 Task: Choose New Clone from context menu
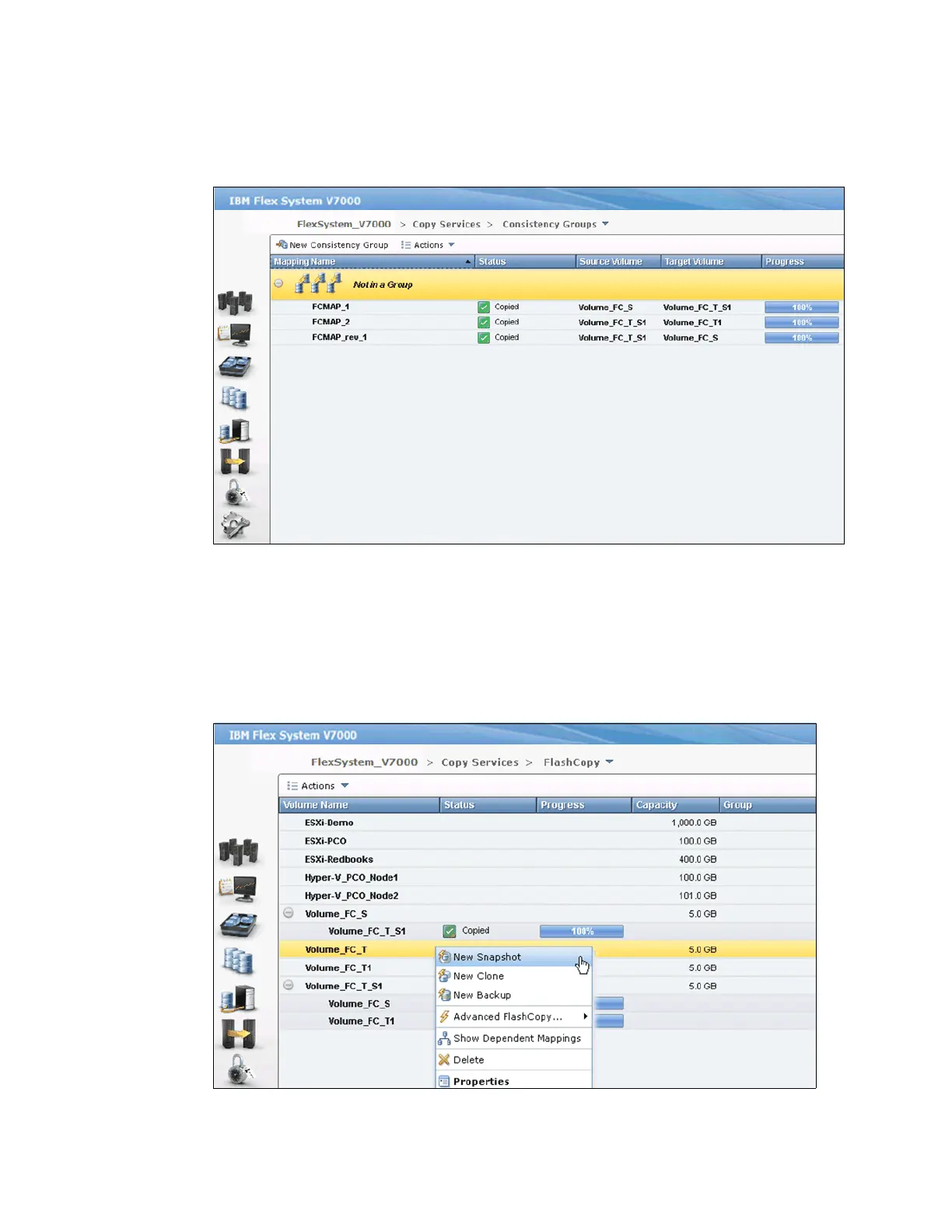click(x=514, y=976)
